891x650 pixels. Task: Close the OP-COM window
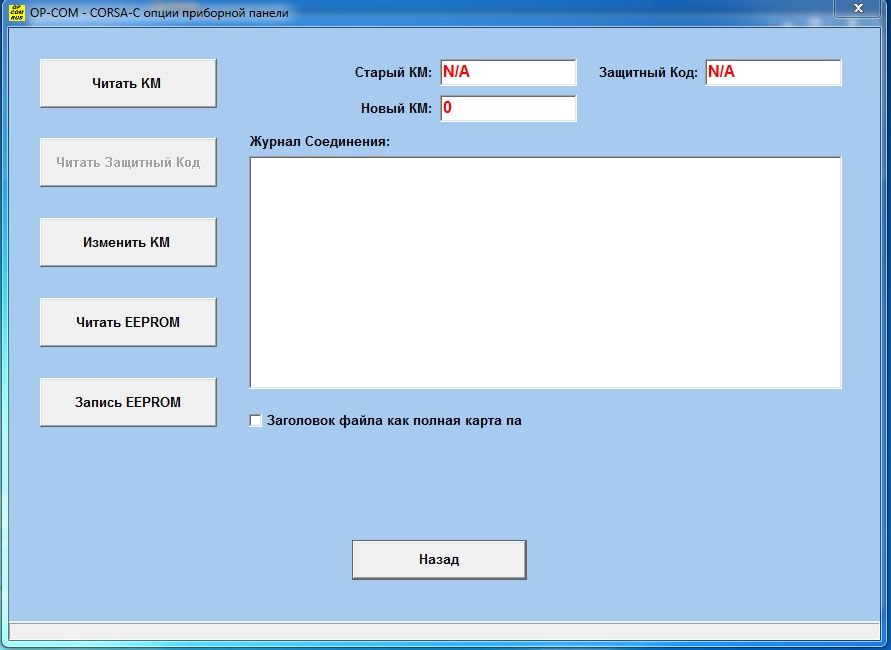(x=858, y=8)
